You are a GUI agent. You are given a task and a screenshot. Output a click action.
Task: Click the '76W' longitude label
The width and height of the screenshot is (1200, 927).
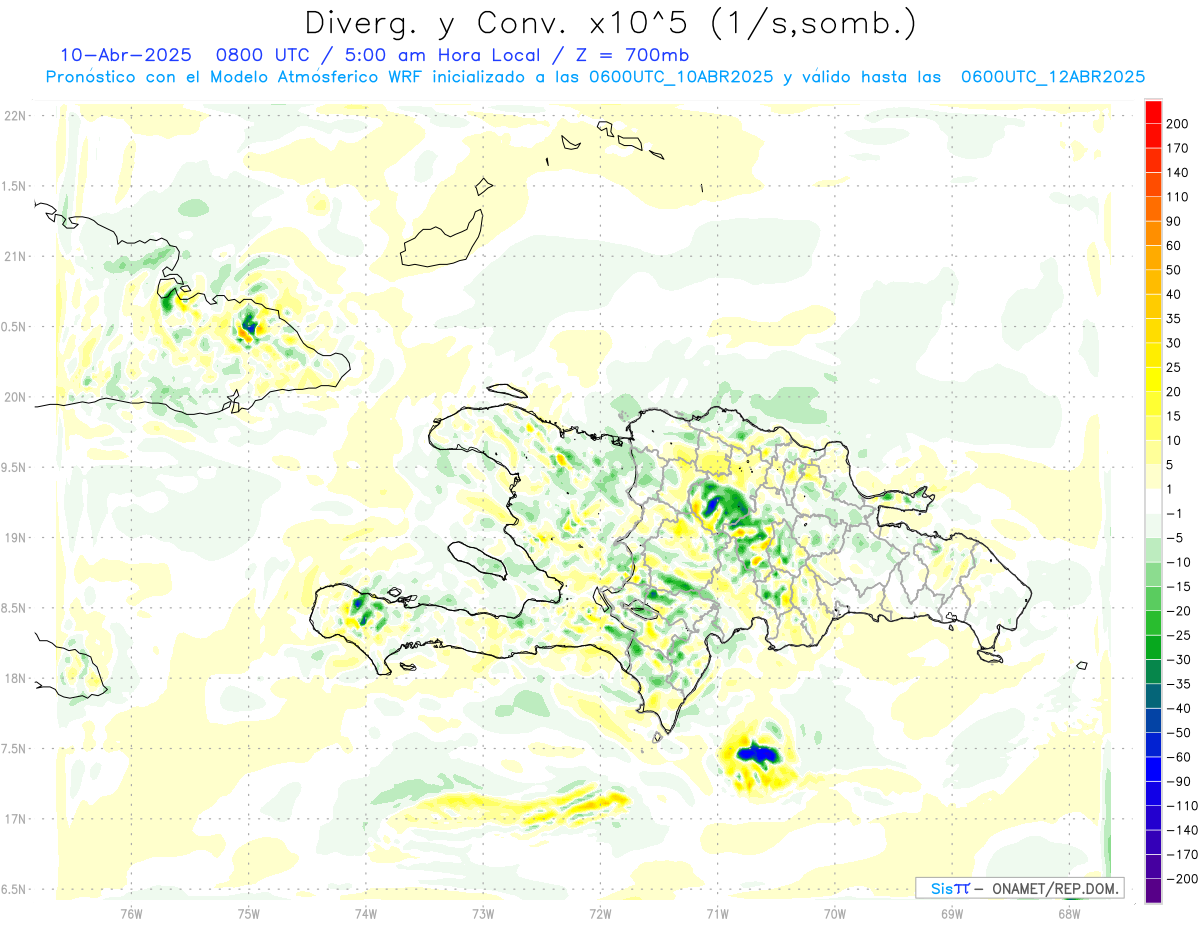[x=131, y=913]
